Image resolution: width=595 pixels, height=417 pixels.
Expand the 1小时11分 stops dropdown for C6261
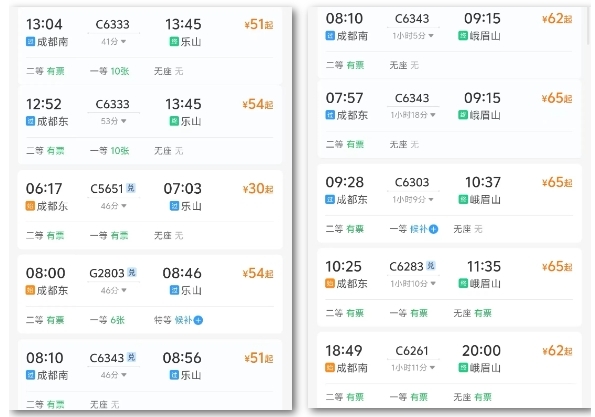coord(413,367)
